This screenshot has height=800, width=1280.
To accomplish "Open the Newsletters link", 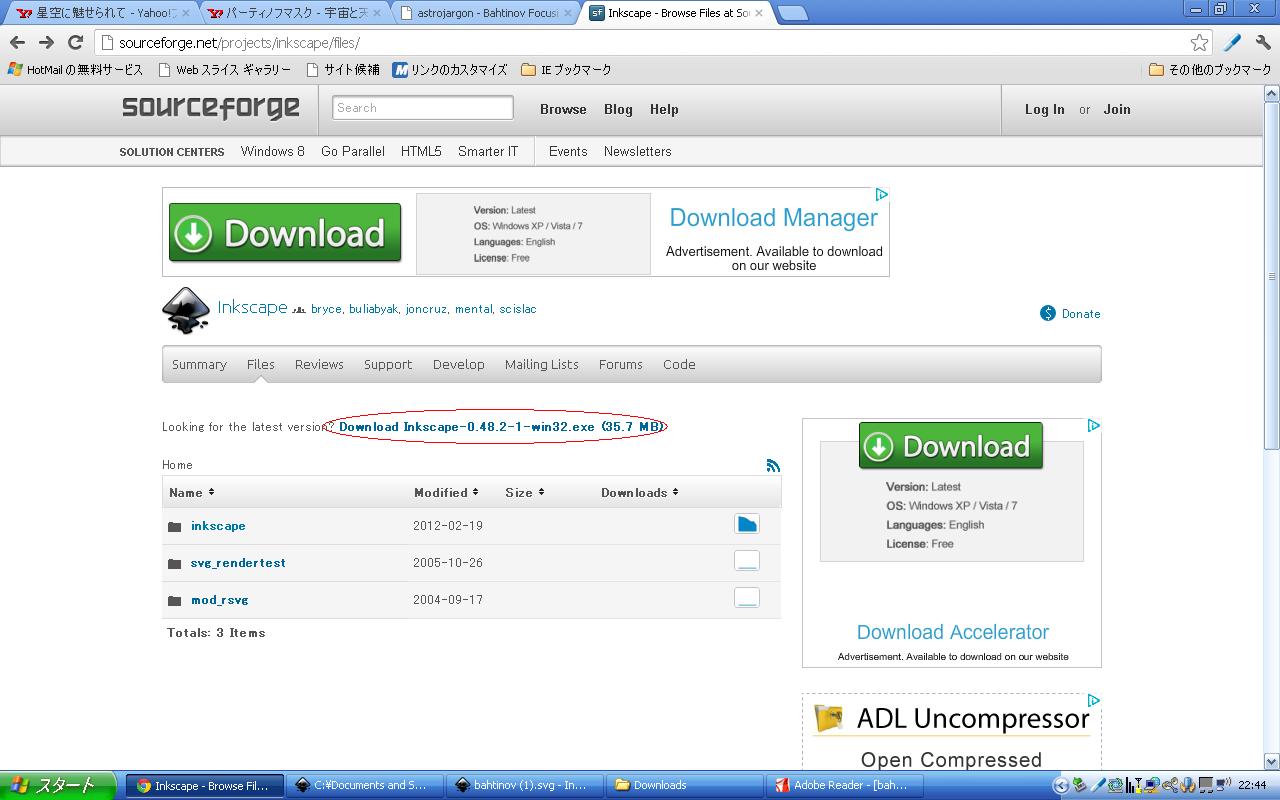I will point(638,151).
